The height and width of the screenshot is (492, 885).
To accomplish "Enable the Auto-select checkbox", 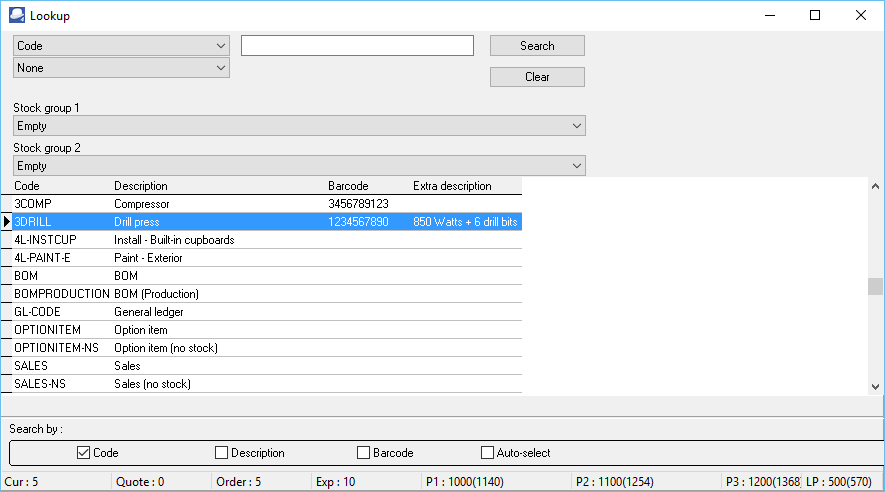I will [x=488, y=453].
